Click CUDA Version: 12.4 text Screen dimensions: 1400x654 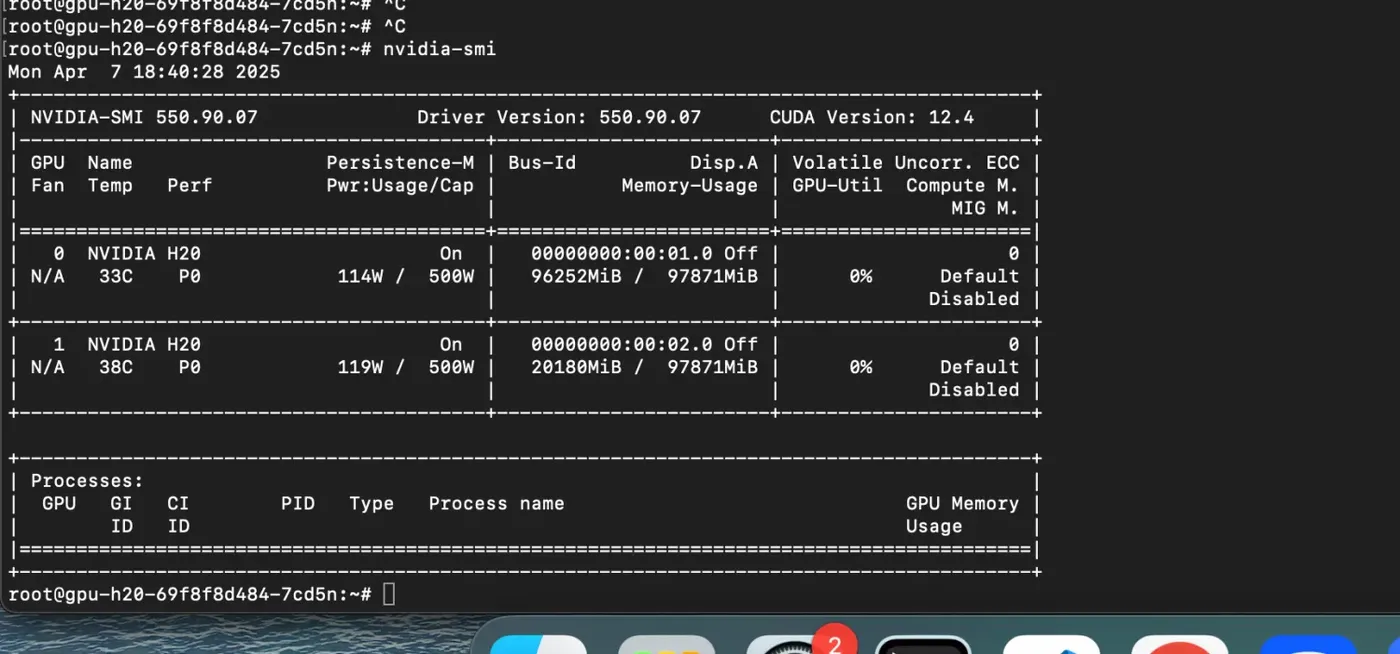click(871, 117)
